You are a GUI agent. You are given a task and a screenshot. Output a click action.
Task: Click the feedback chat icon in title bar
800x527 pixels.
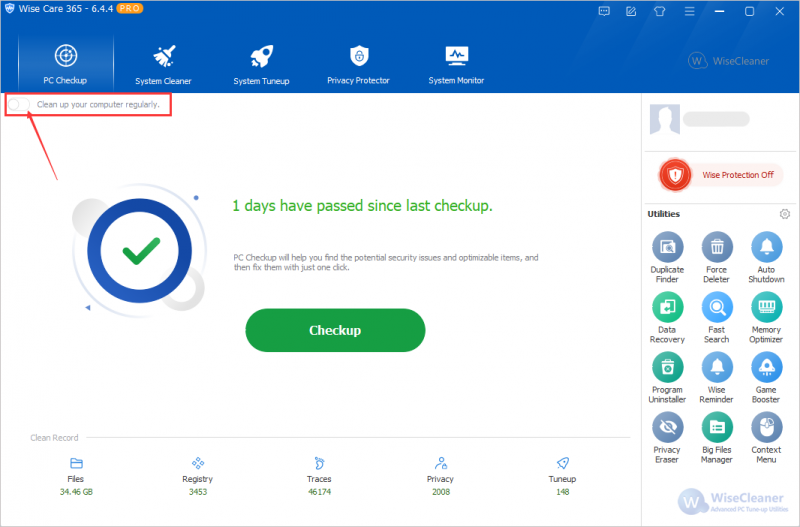[604, 11]
